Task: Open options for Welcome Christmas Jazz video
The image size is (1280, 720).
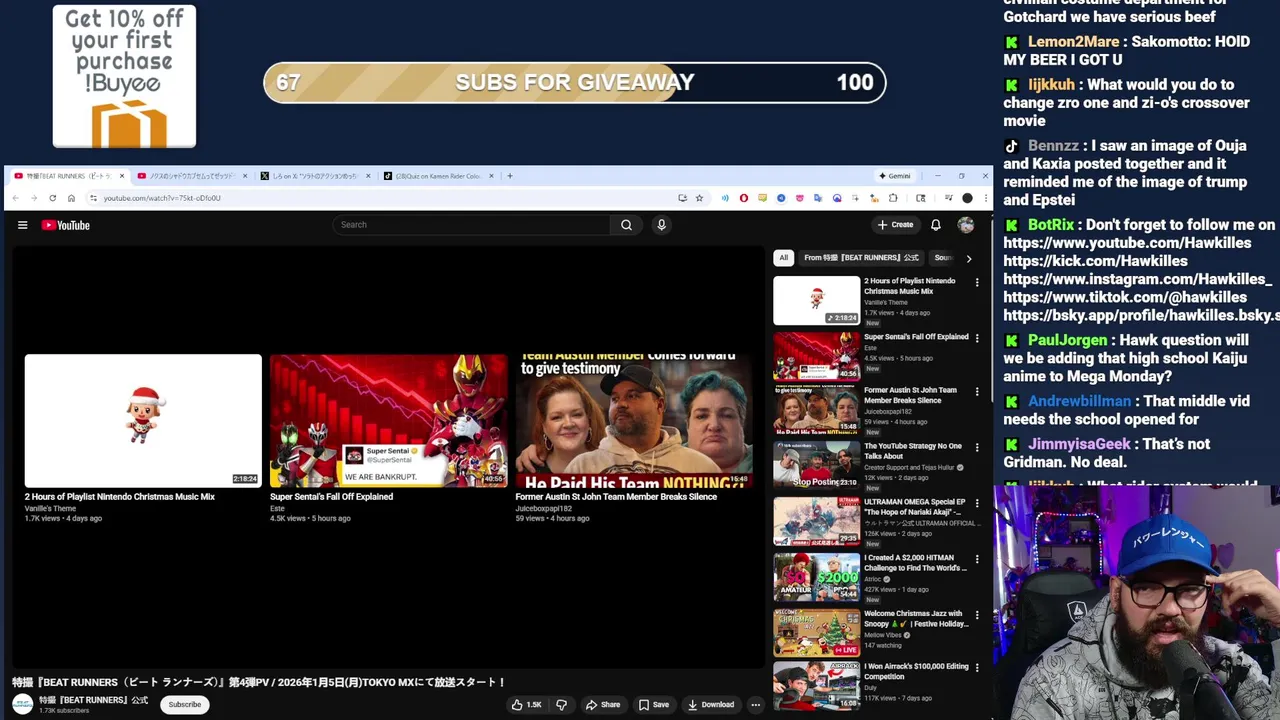Action: tap(977, 616)
